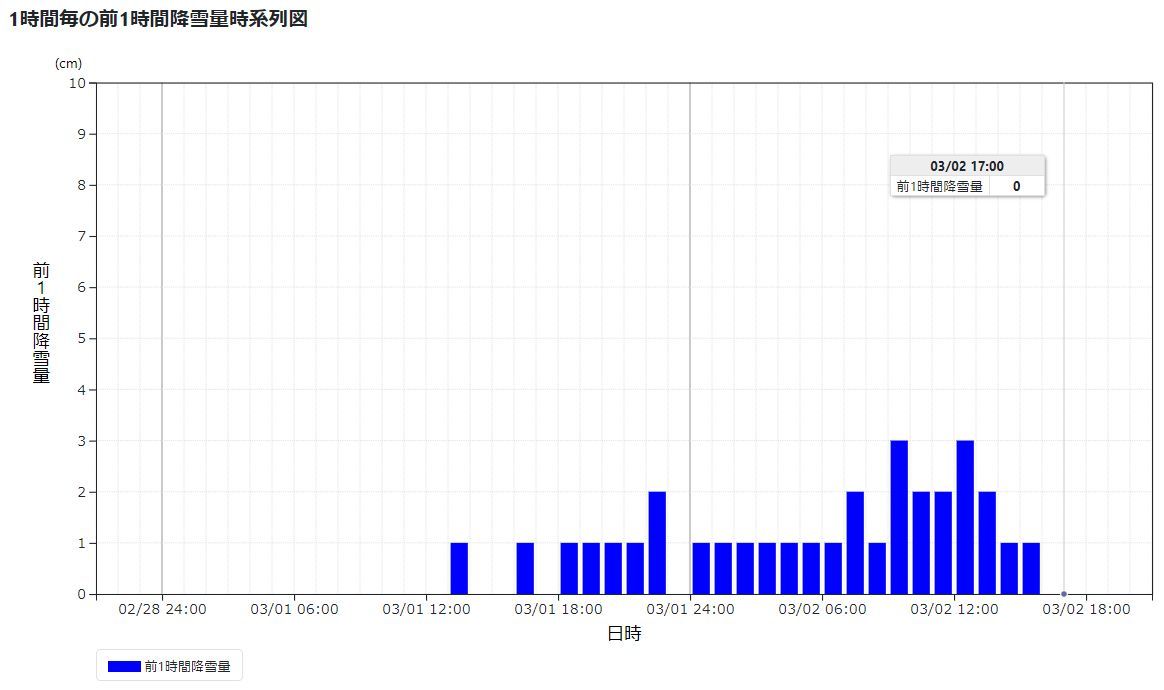Click the tooltip value 0

tap(1017, 186)
